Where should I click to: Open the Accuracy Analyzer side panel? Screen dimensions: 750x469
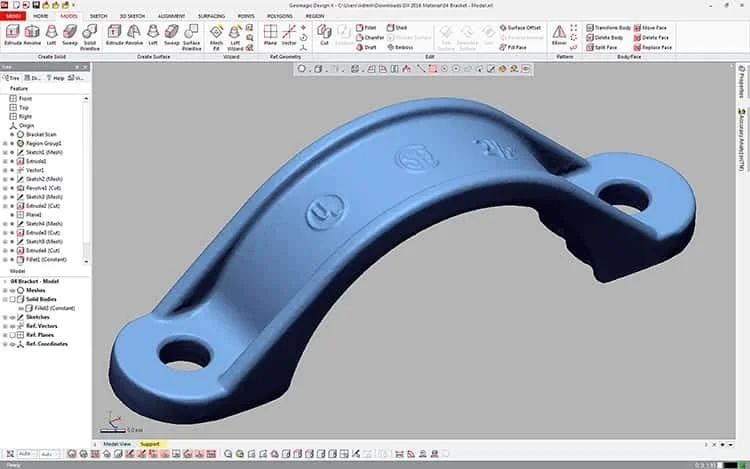[741, 139]
